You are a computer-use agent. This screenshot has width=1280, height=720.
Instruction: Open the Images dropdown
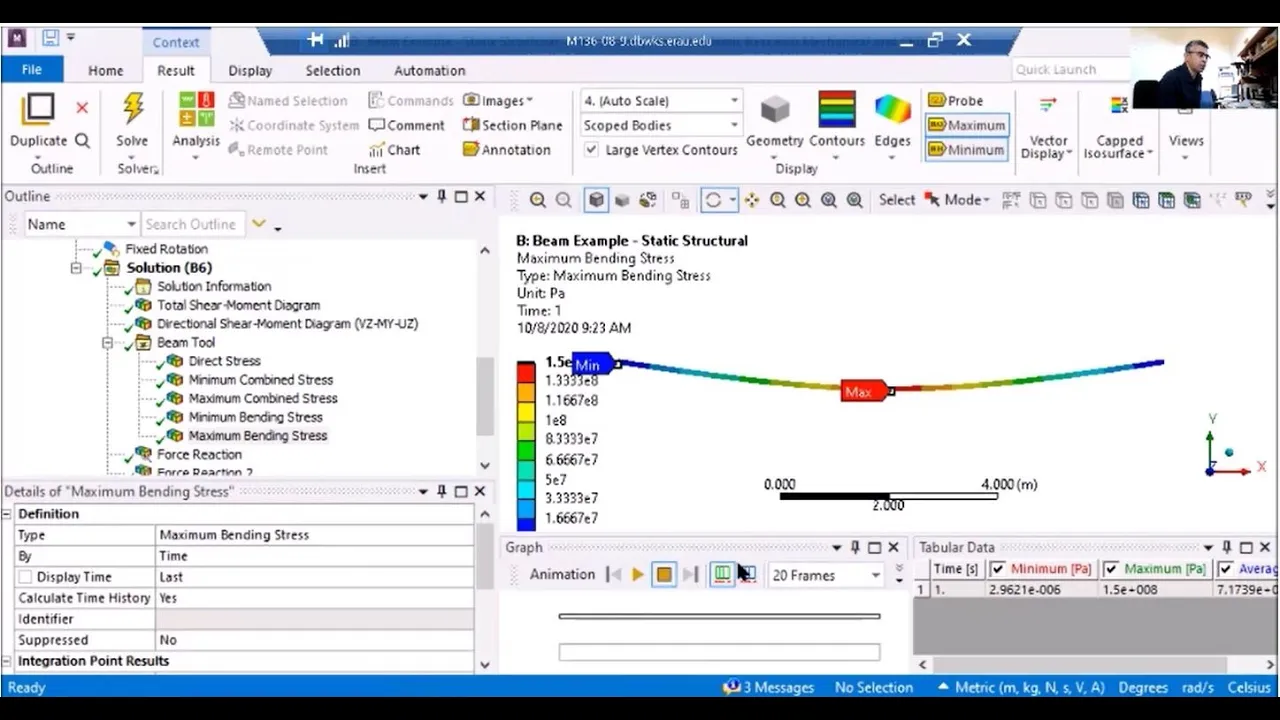499,101
